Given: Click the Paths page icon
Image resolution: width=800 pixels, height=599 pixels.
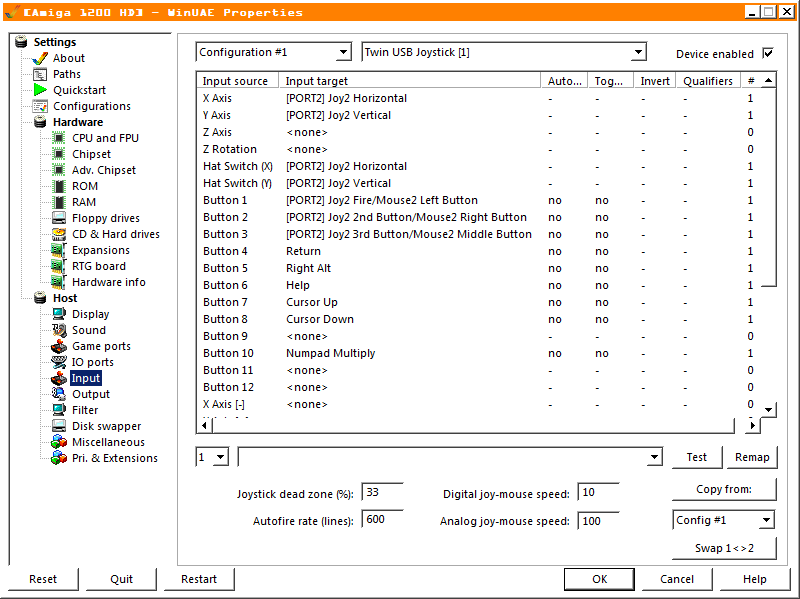Looking at the screenshot, I should (x=40, y=74).
